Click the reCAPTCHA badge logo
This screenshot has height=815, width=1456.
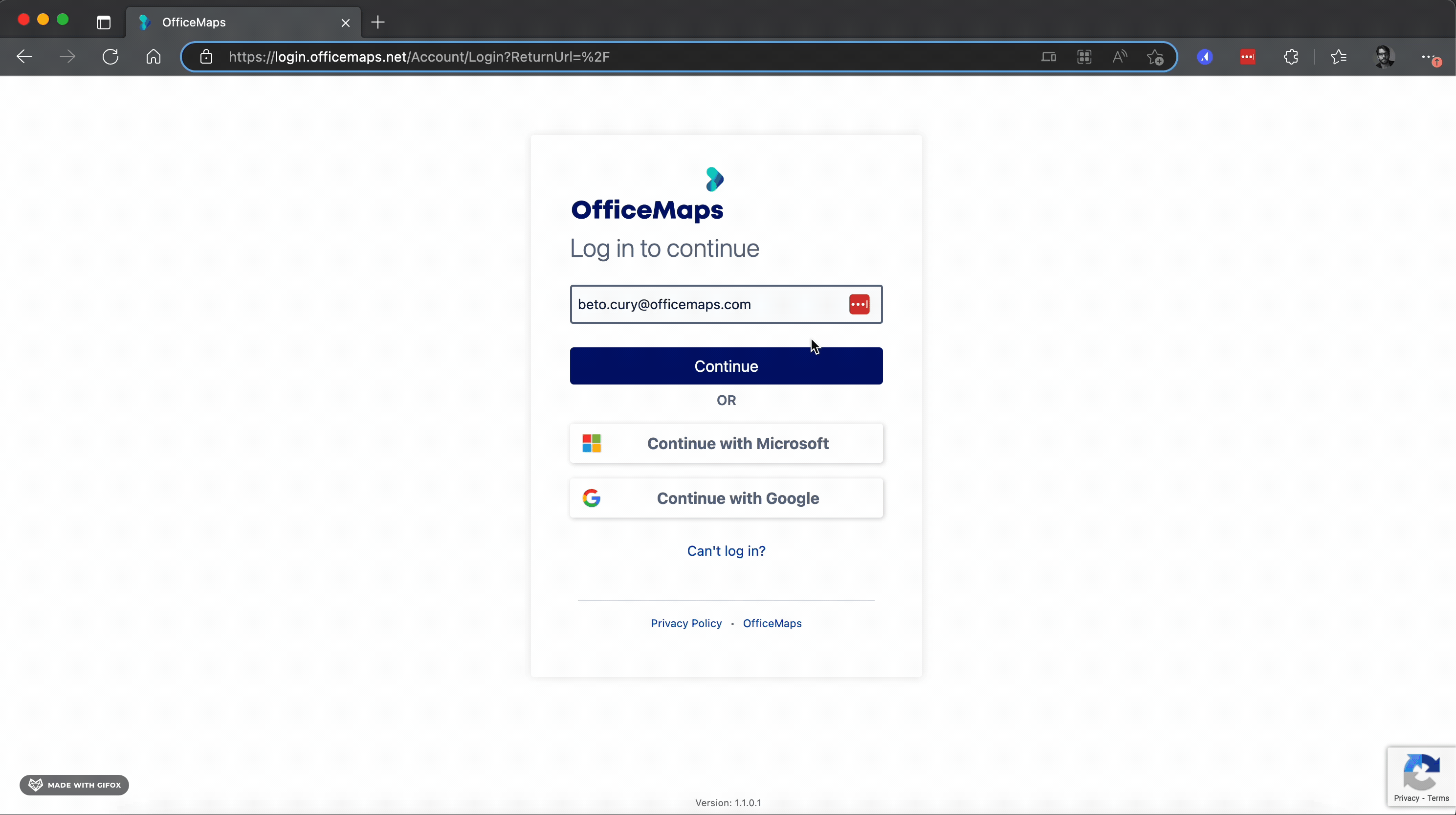pyautogui.click(x=1421, y=771)
